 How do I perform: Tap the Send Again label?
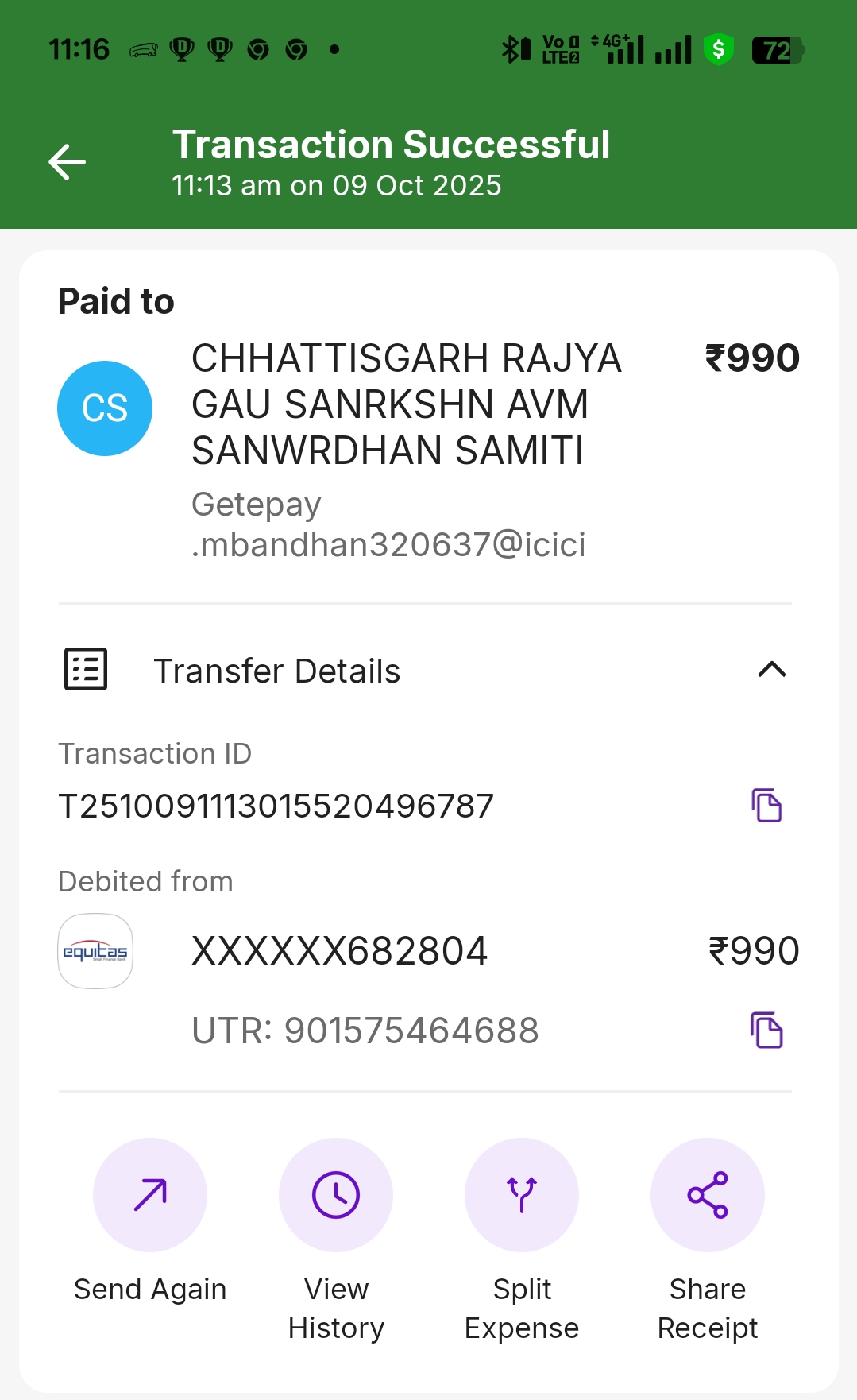point(150,1289)
